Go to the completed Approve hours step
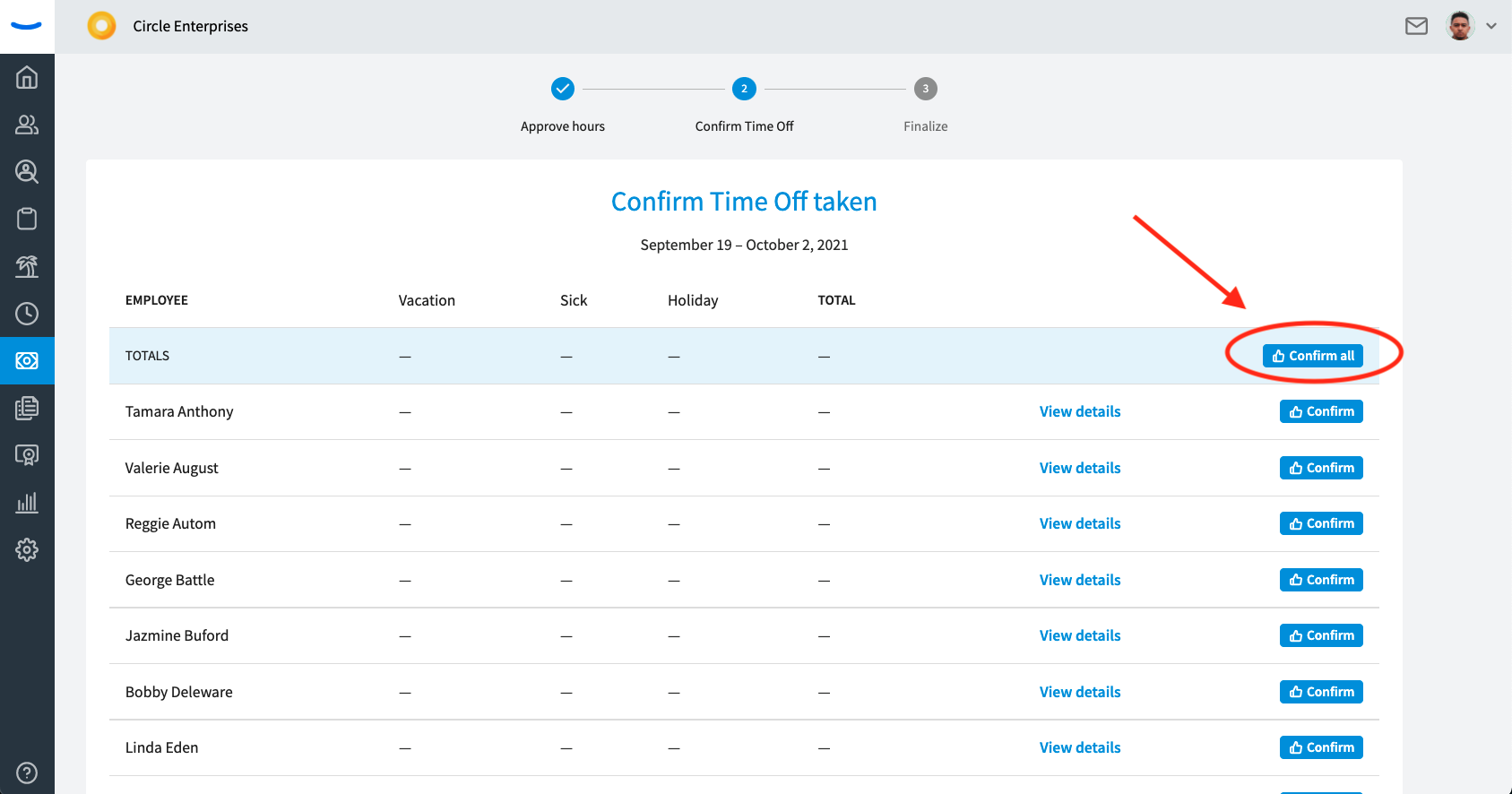Screen dimensions: 1512x794 tap(563, 89)
